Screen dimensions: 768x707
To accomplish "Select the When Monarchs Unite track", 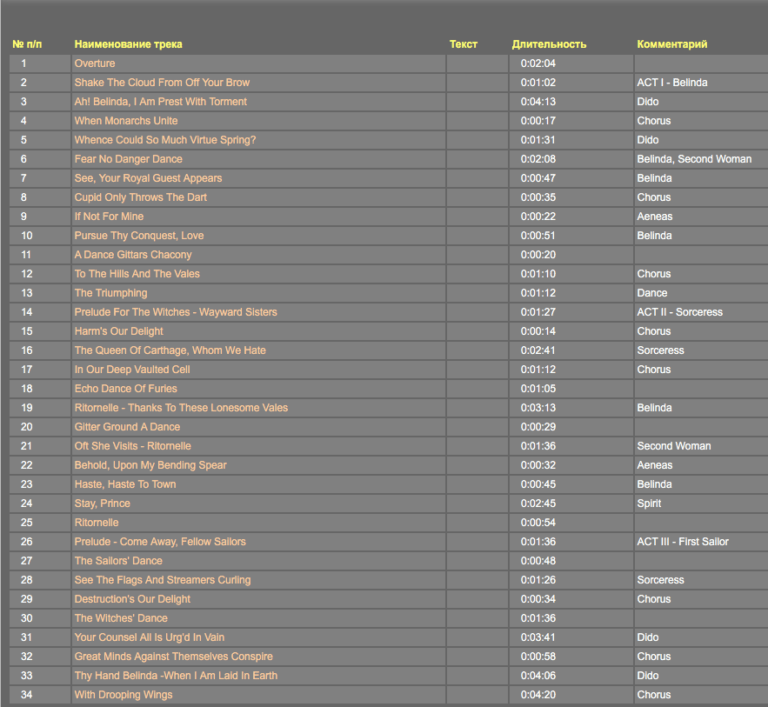I will tap(126, 121).
